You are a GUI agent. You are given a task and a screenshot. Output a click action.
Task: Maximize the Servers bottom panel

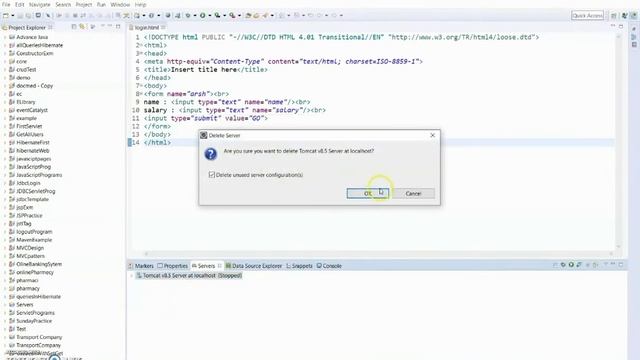621,265
